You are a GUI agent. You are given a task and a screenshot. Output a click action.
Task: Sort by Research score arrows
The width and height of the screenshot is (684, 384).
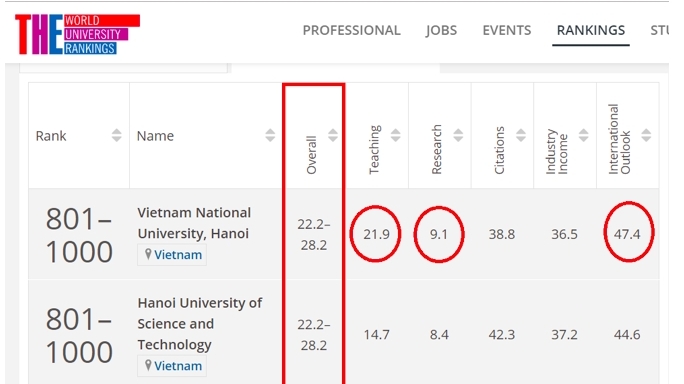pos(458,135)
